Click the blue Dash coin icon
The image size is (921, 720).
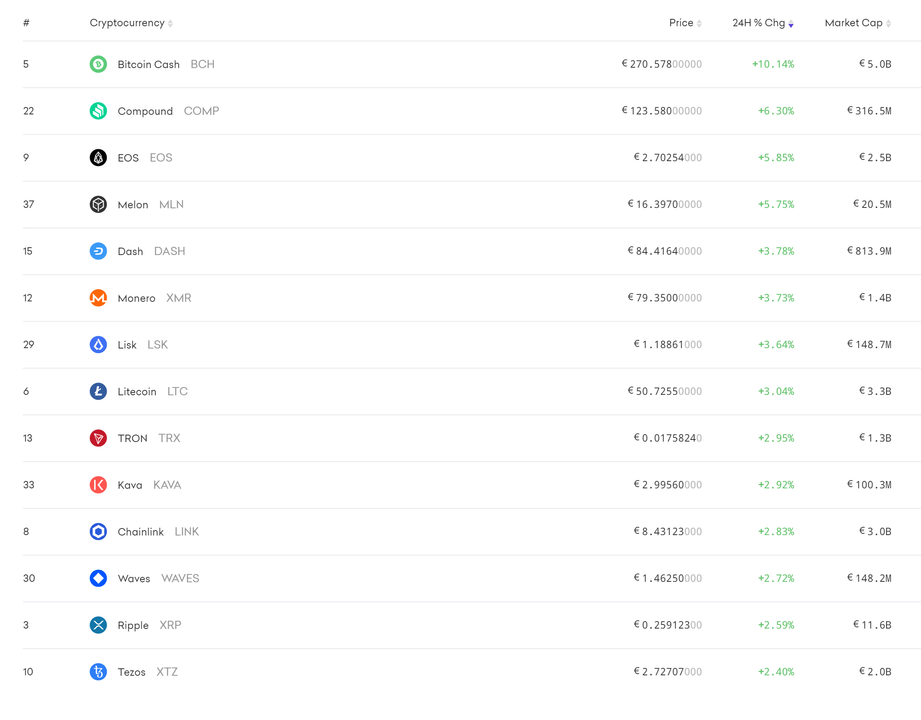tap(98, 251)
